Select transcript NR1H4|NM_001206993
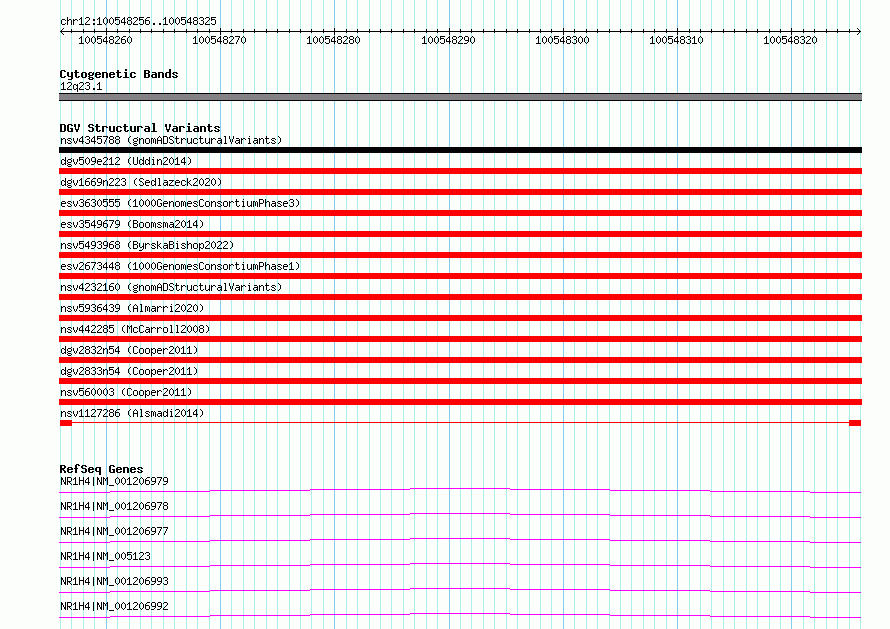Screen dimensions: 890x629 [x=114, y=581]
